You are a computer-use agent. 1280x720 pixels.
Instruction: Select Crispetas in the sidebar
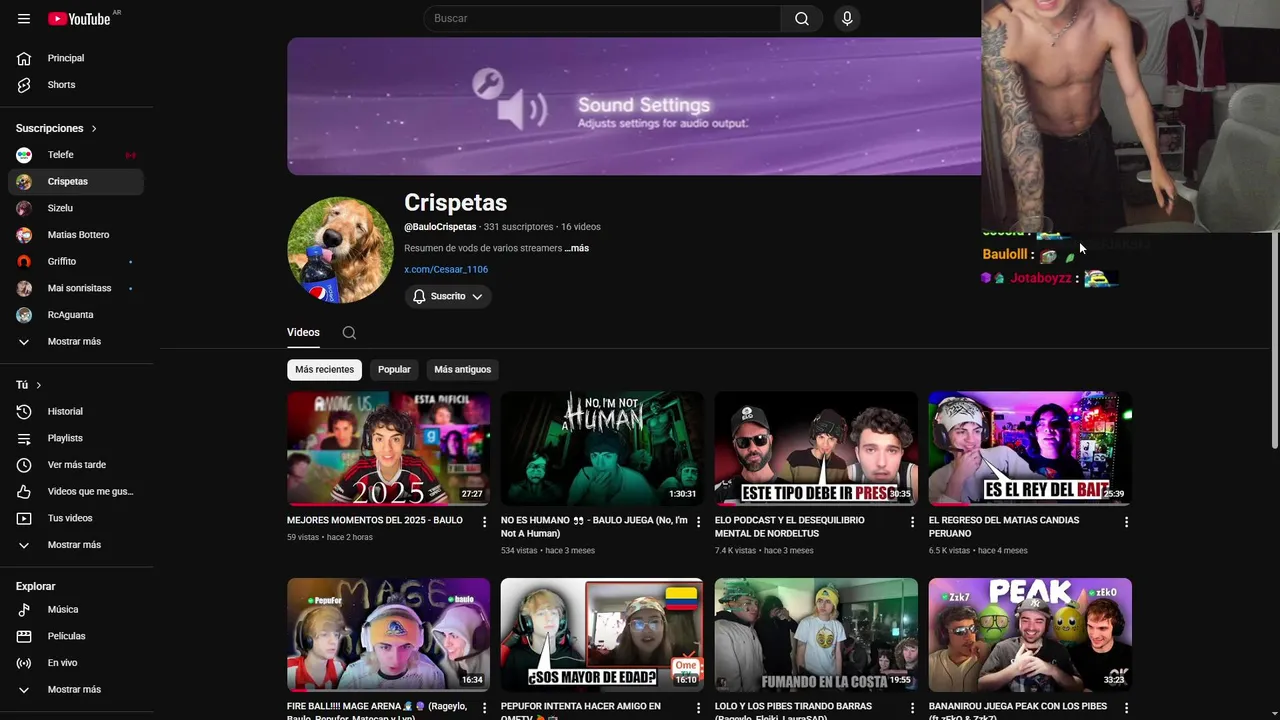[76, 182]
